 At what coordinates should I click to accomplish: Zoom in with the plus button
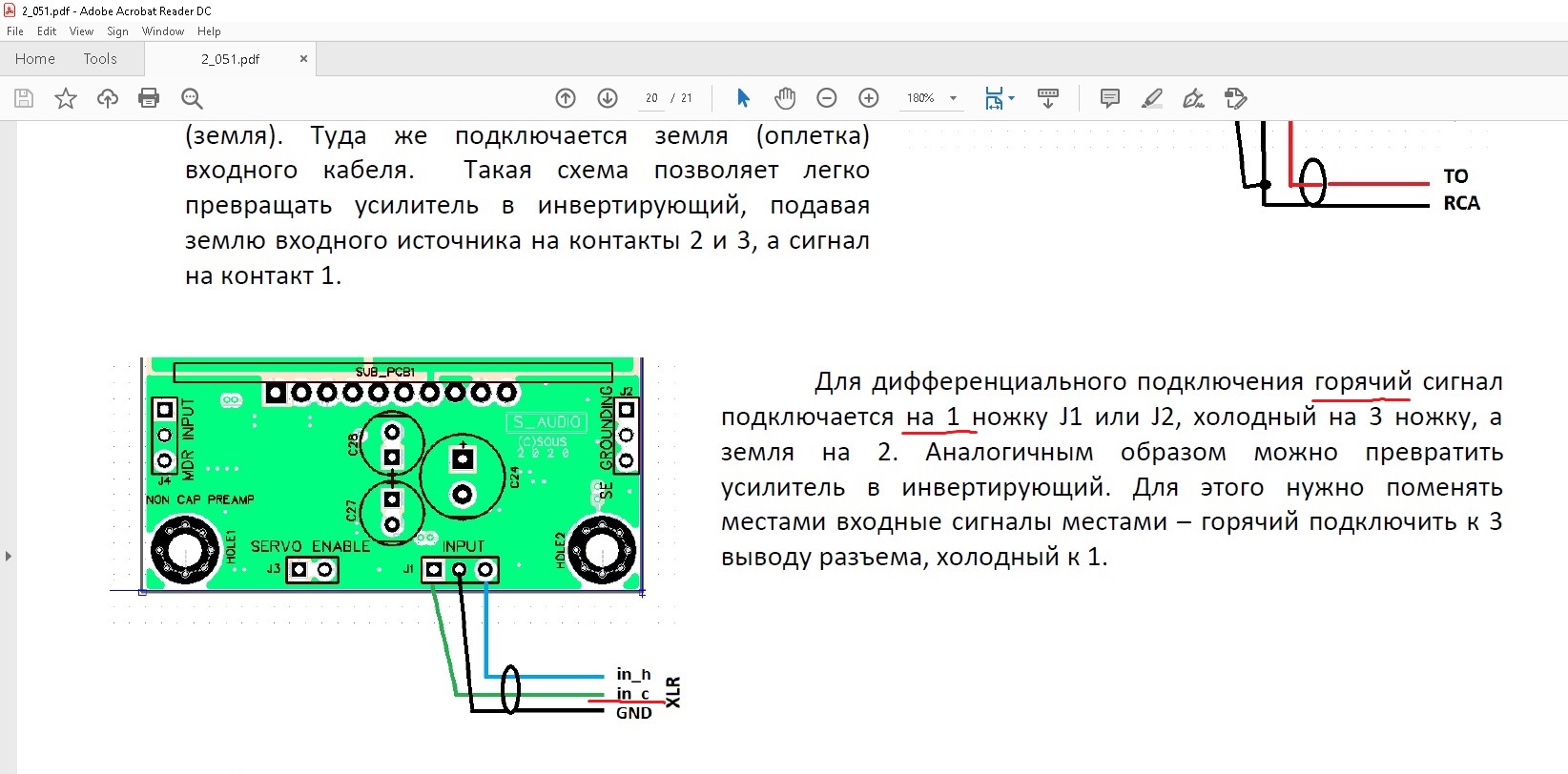[869, 98]
